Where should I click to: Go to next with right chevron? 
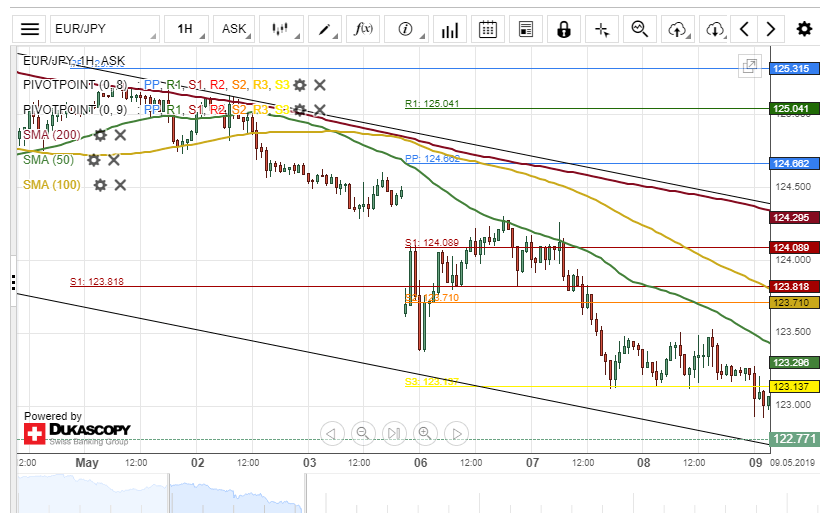click(770, 29)
